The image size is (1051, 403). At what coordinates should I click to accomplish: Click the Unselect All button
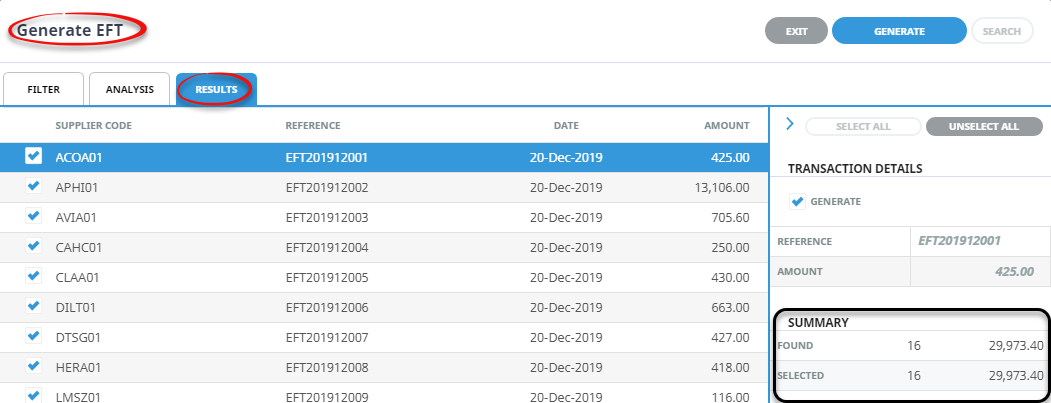click(x=983, y=126)
